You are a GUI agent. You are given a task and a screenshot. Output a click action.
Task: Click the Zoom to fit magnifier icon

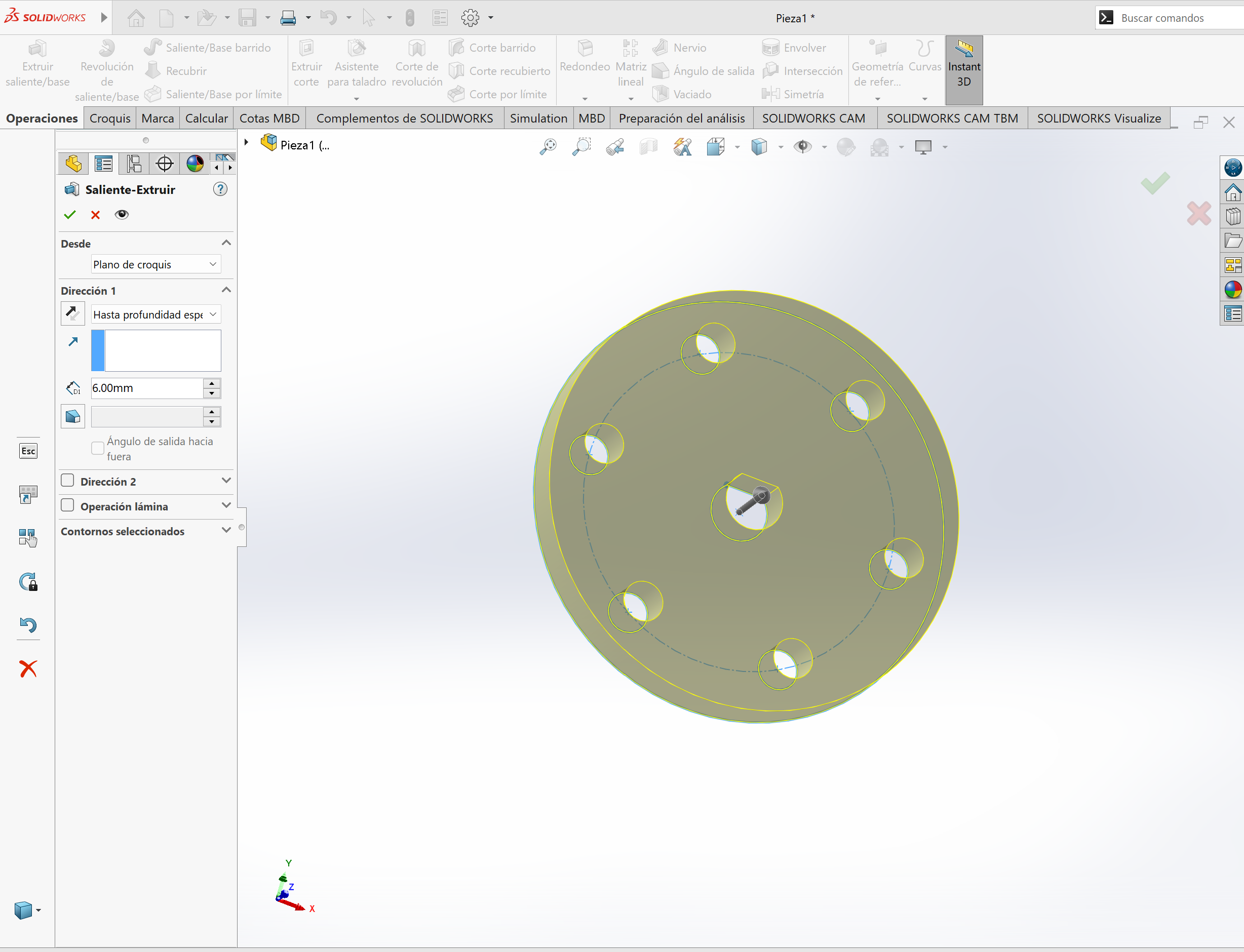[x=548, y=147]
